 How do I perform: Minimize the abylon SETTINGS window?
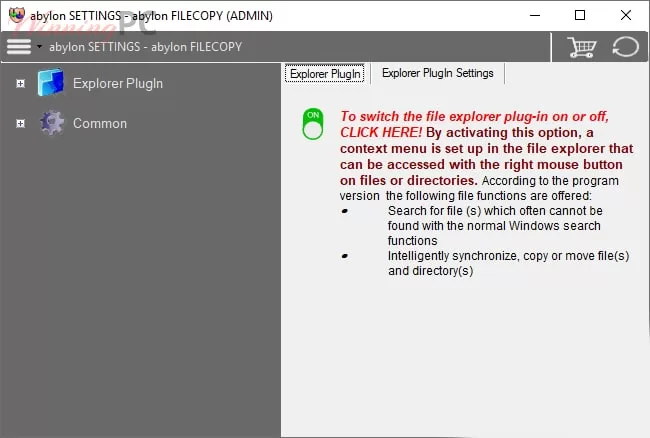click(x=535, y=15)
